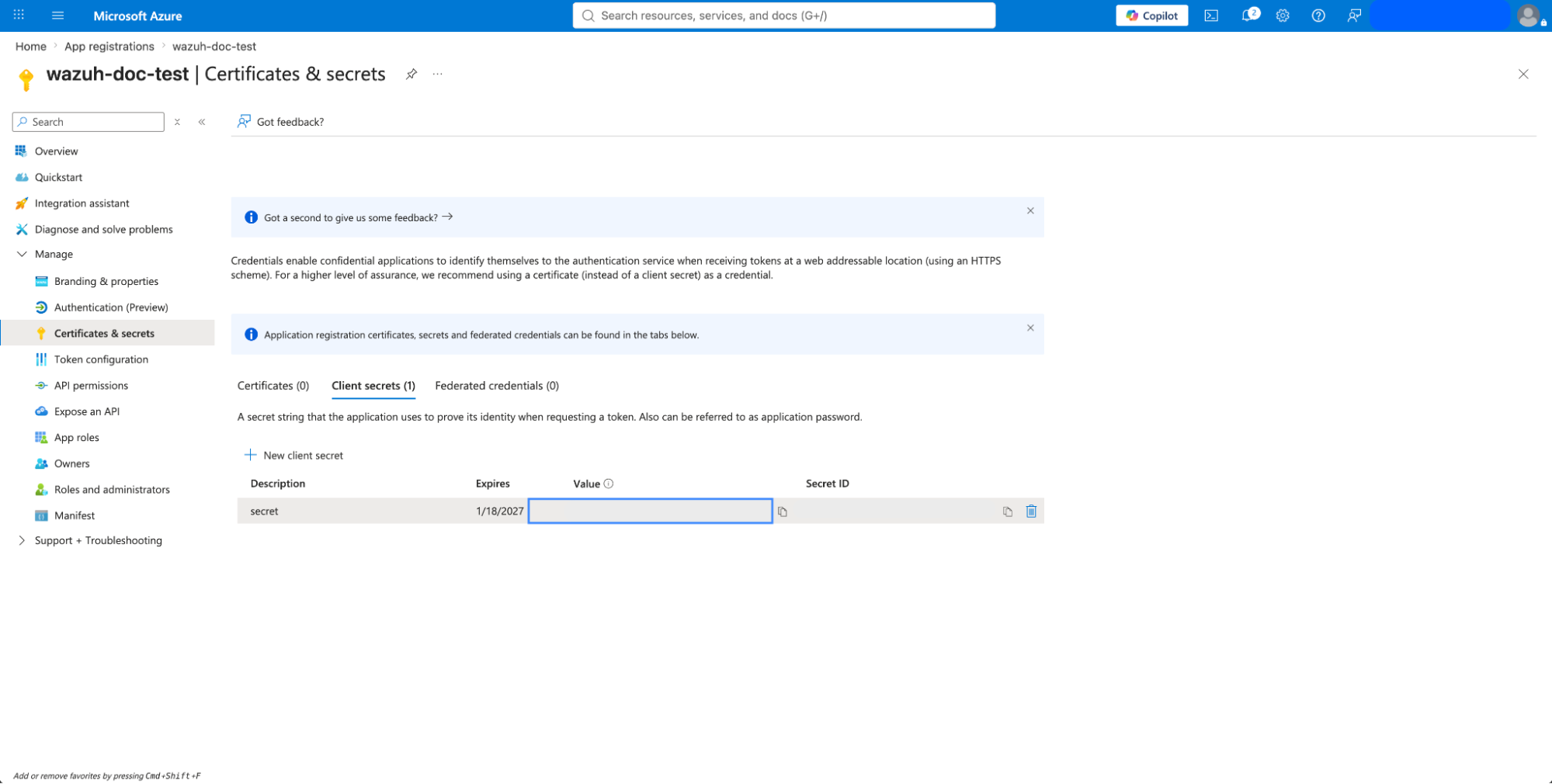Add a New client secret

[x=293, y=456]
